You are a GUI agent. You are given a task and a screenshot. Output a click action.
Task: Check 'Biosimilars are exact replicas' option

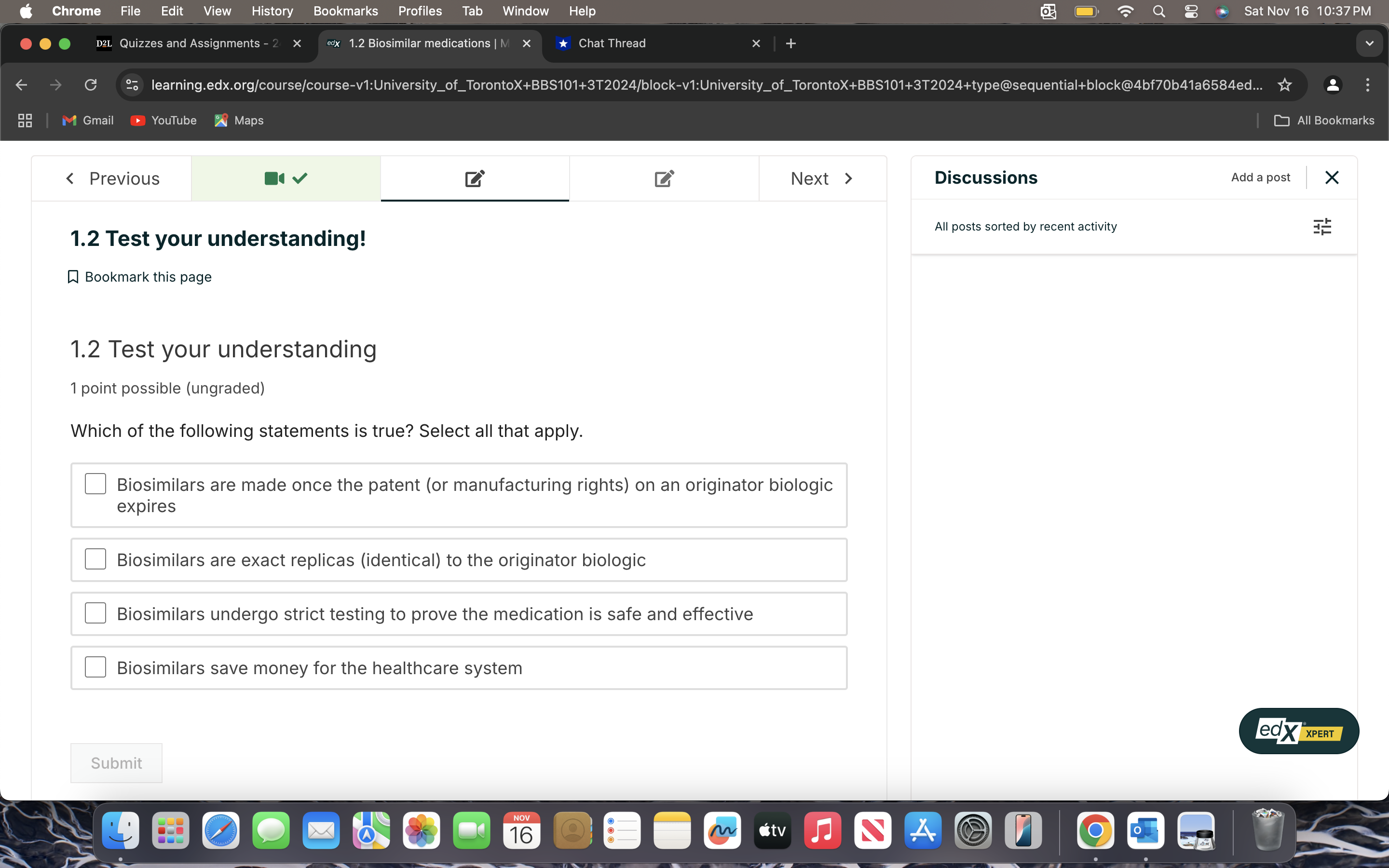coord(95,558)
